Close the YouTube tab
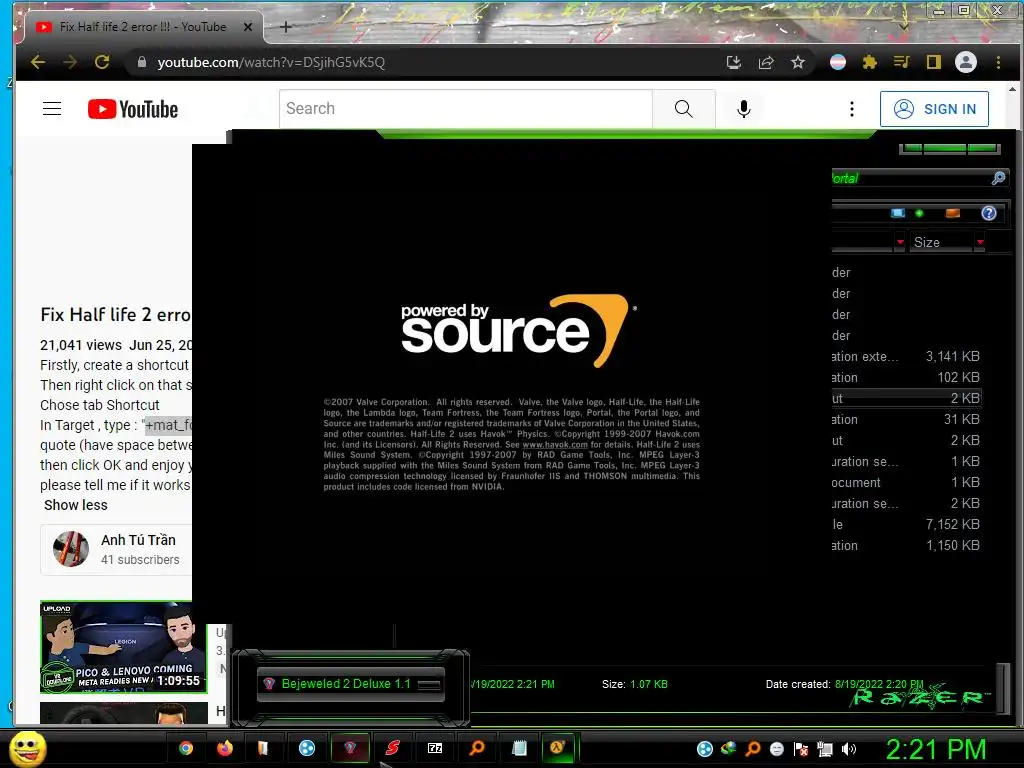The width and height of the screenshot is (1024, 768). coord(248,27)
